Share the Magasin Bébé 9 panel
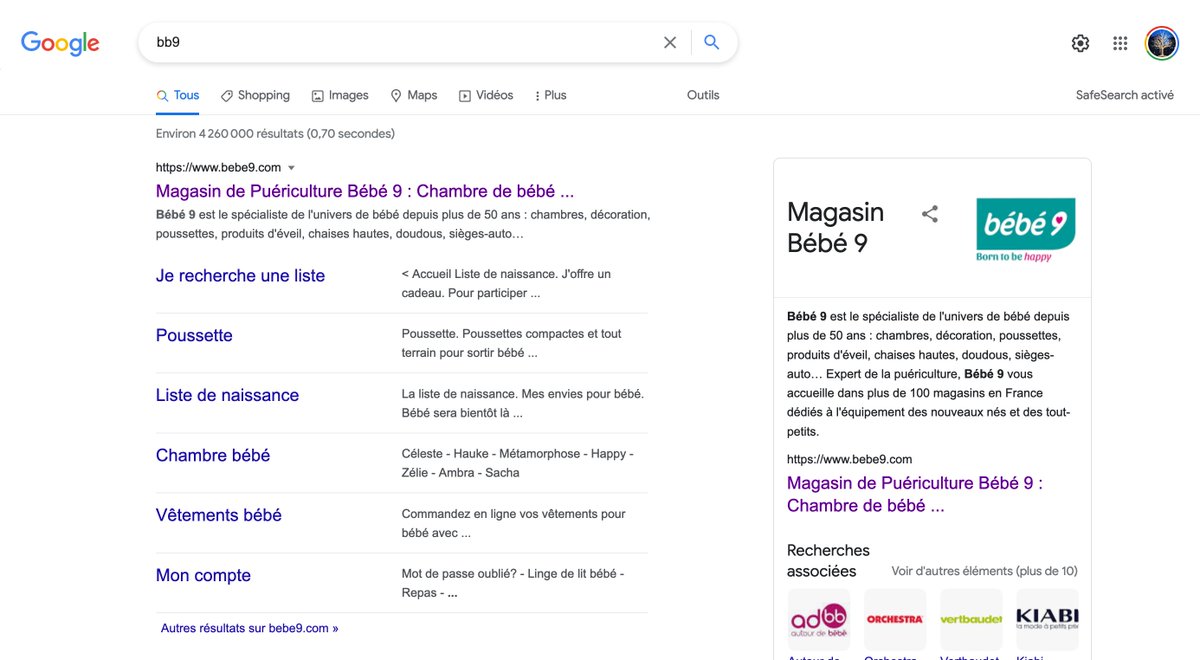 click(x=930, y=213)
